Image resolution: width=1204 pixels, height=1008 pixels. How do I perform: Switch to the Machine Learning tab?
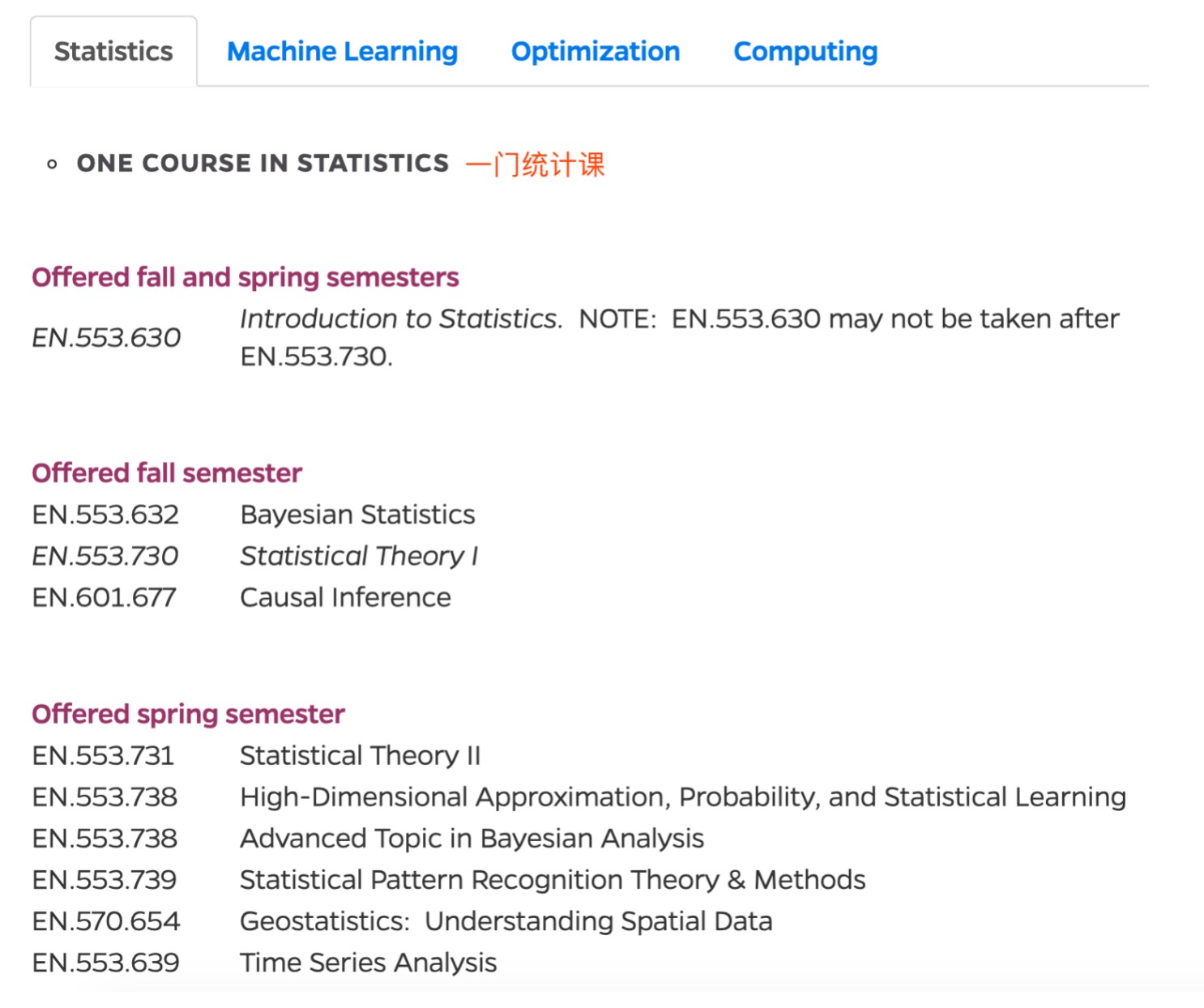(x=342, y=52)
